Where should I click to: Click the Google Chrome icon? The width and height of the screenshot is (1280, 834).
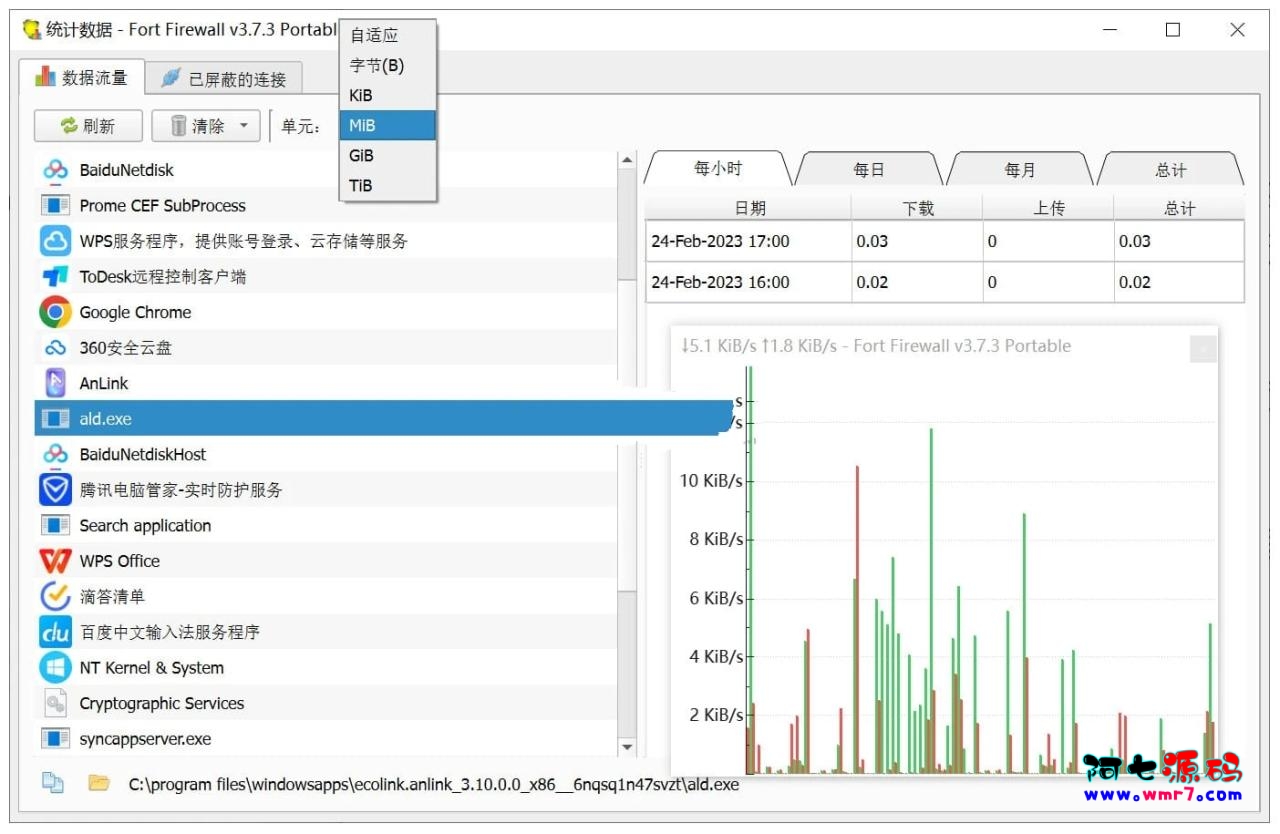pos(55,312)
